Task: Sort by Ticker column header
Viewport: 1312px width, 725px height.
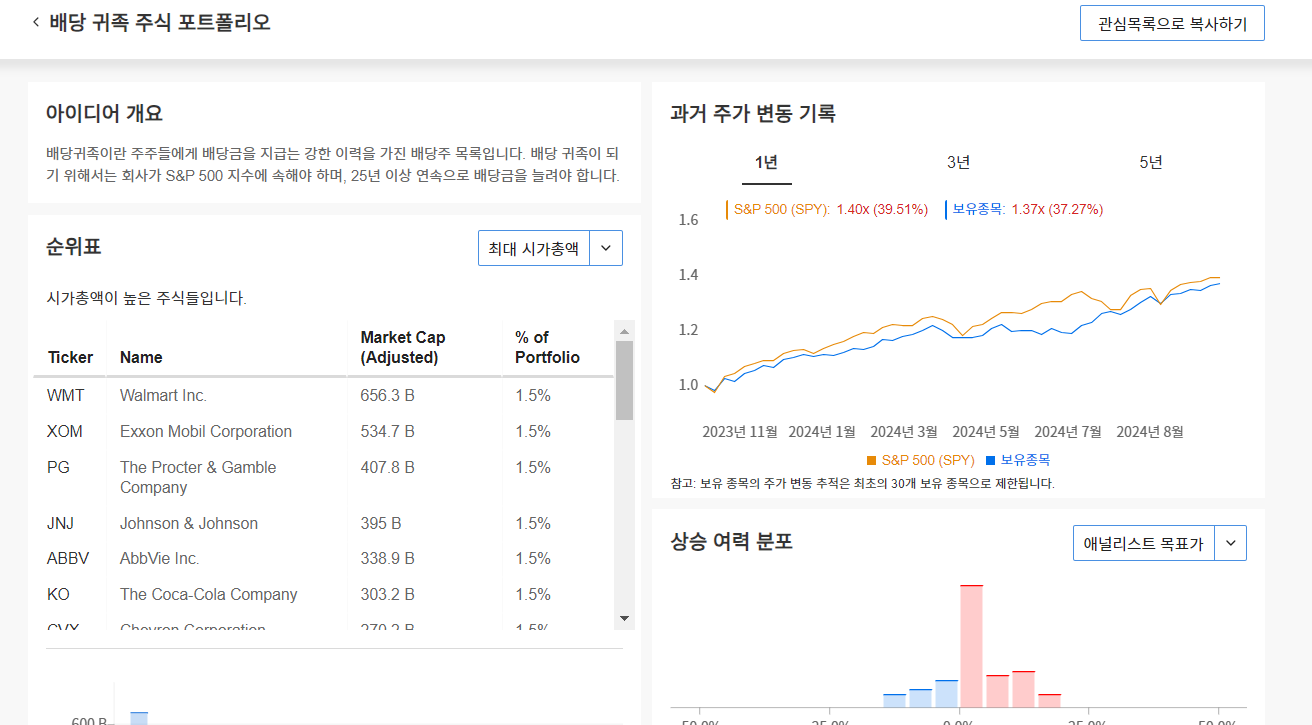Action: point(70,357)
